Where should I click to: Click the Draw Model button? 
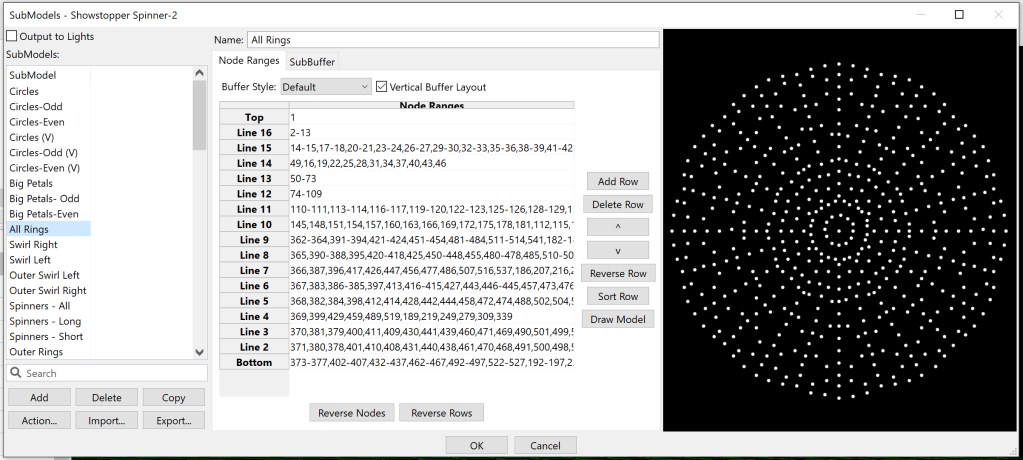click(x=619, y=319)
